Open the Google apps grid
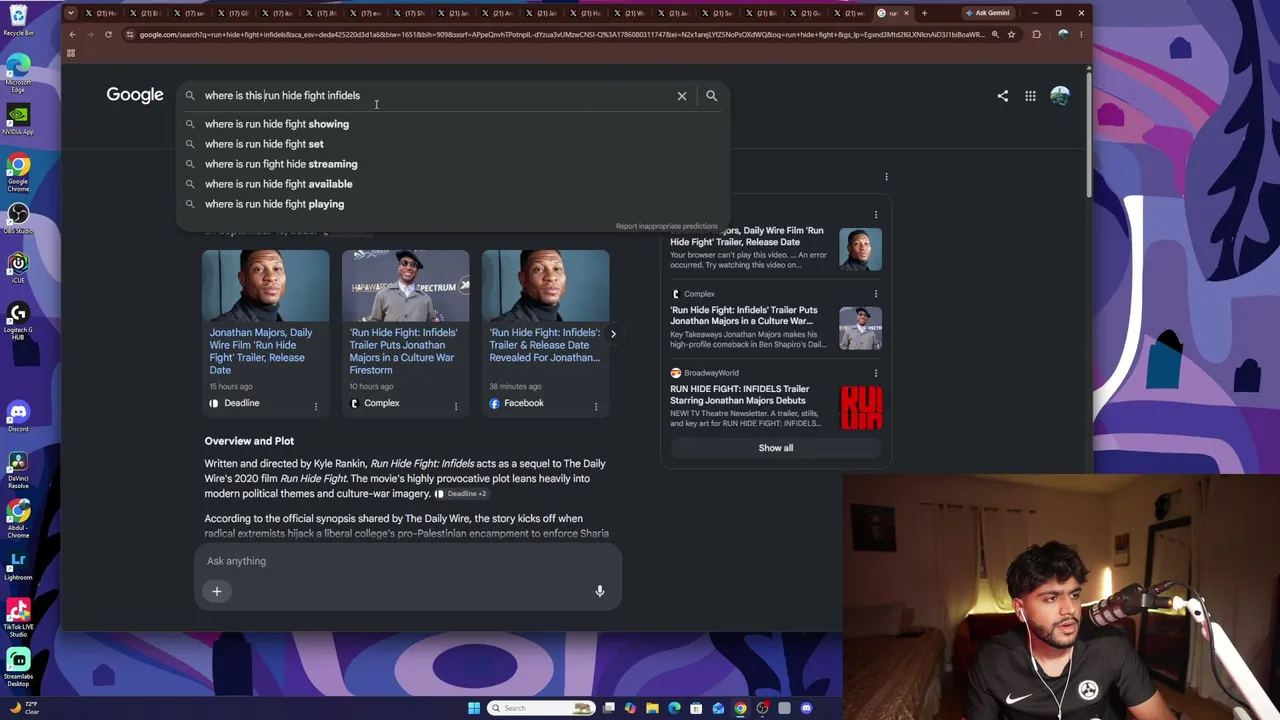The height and width of the screenshot is (720, 1280). tap(1030, 96)
